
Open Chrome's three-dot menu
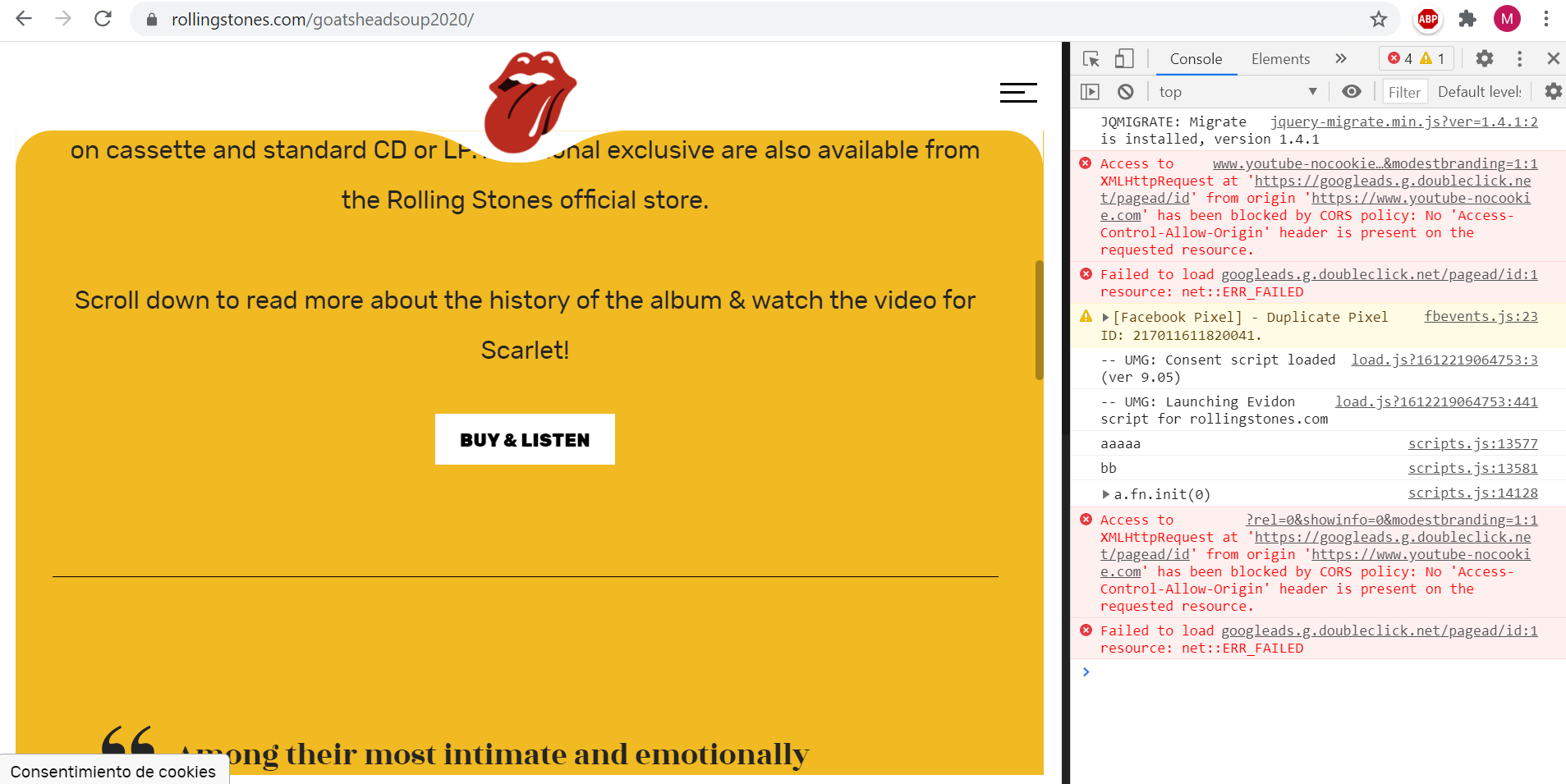click(x=1546, y=19)
